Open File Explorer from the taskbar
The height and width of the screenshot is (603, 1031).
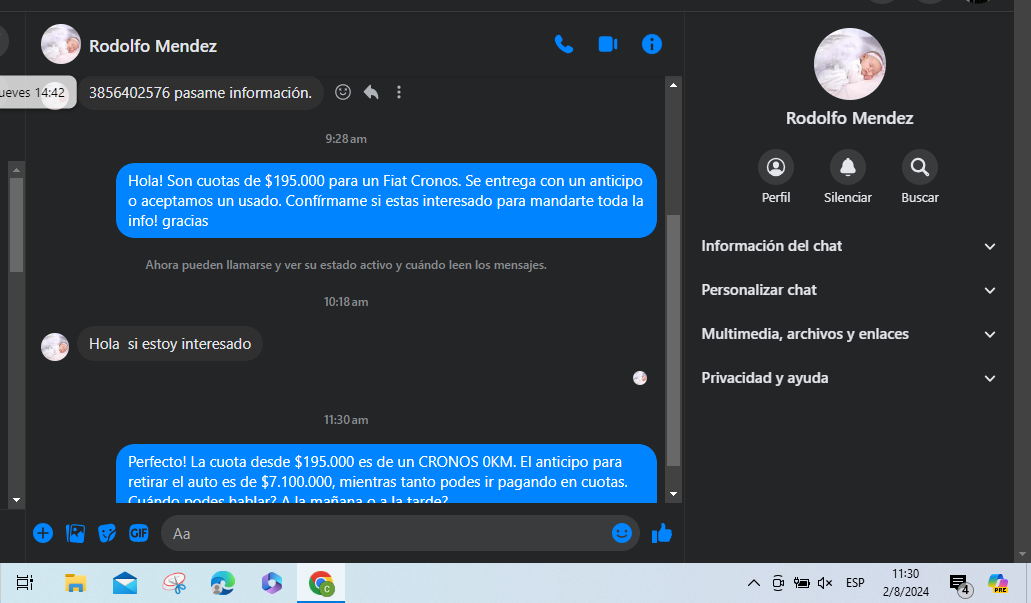(75, 583)
